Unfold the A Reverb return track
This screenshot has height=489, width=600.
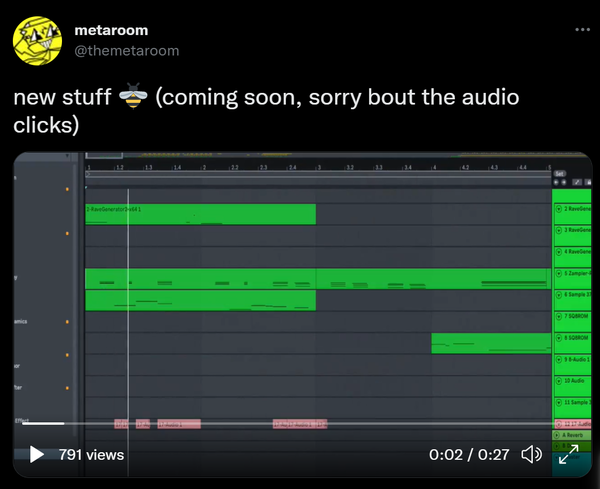click(x=557, y=435)
